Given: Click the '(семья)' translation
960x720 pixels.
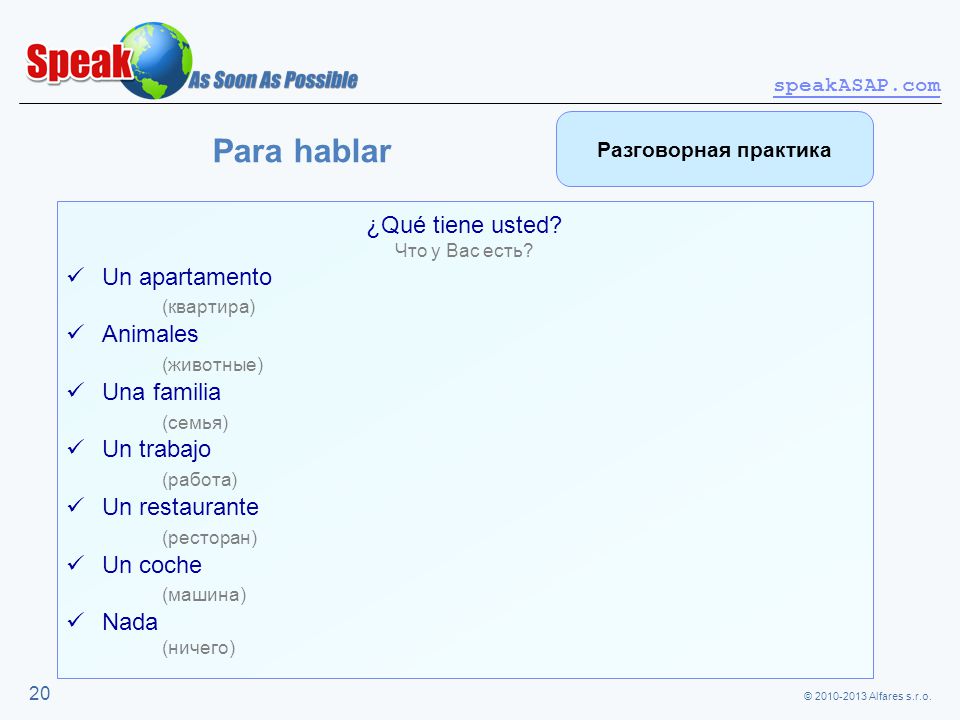Looking at the screenshot, I should tap(195, 422).
